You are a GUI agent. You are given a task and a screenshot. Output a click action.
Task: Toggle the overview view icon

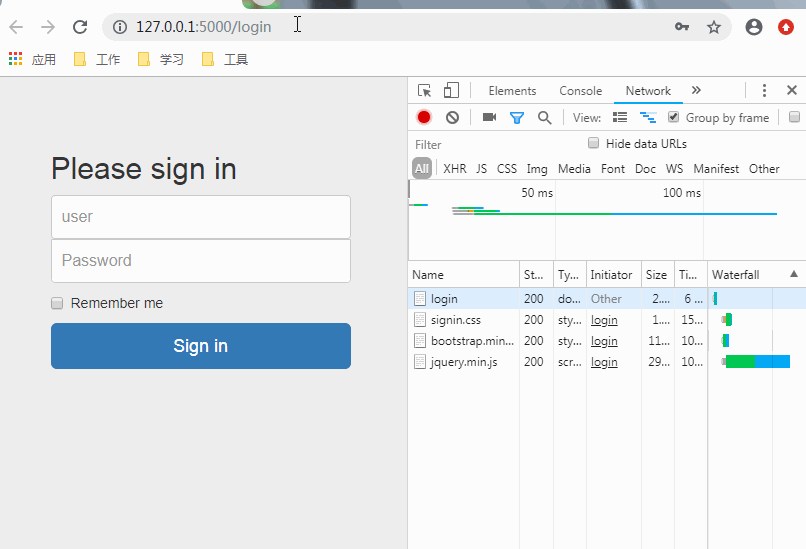pos(648,117)
